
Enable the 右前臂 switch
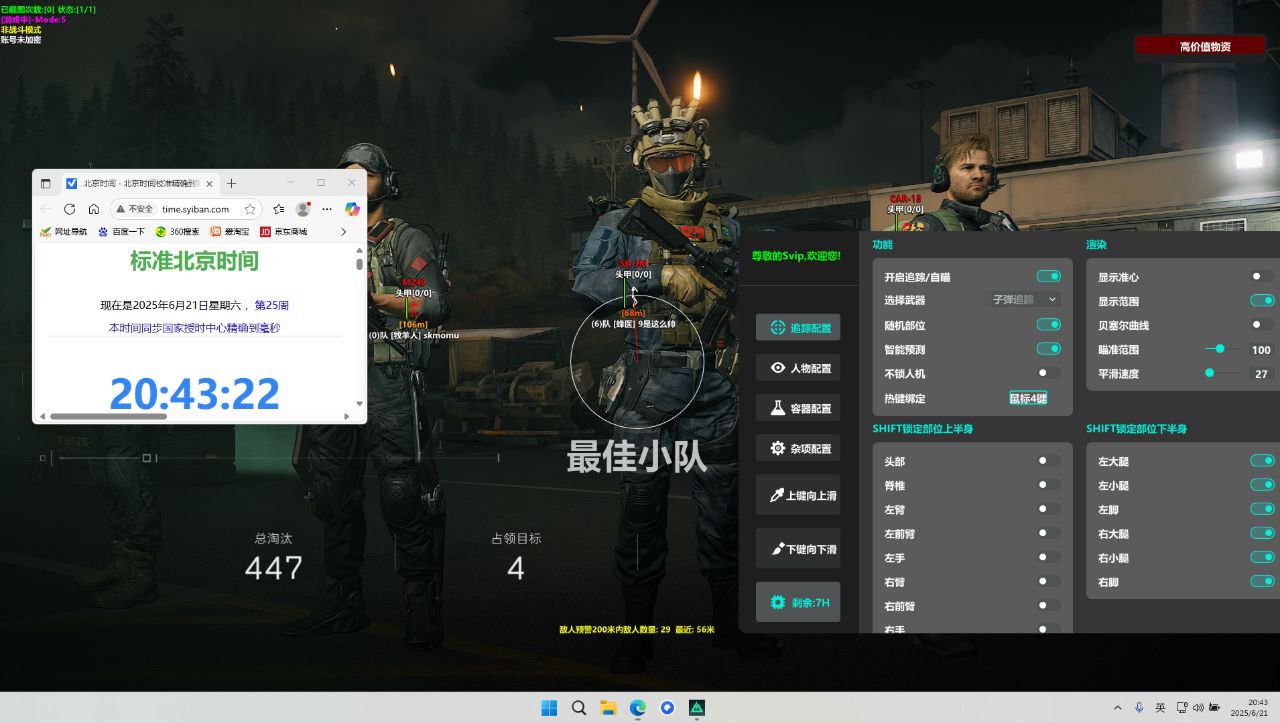(1048, 605)
